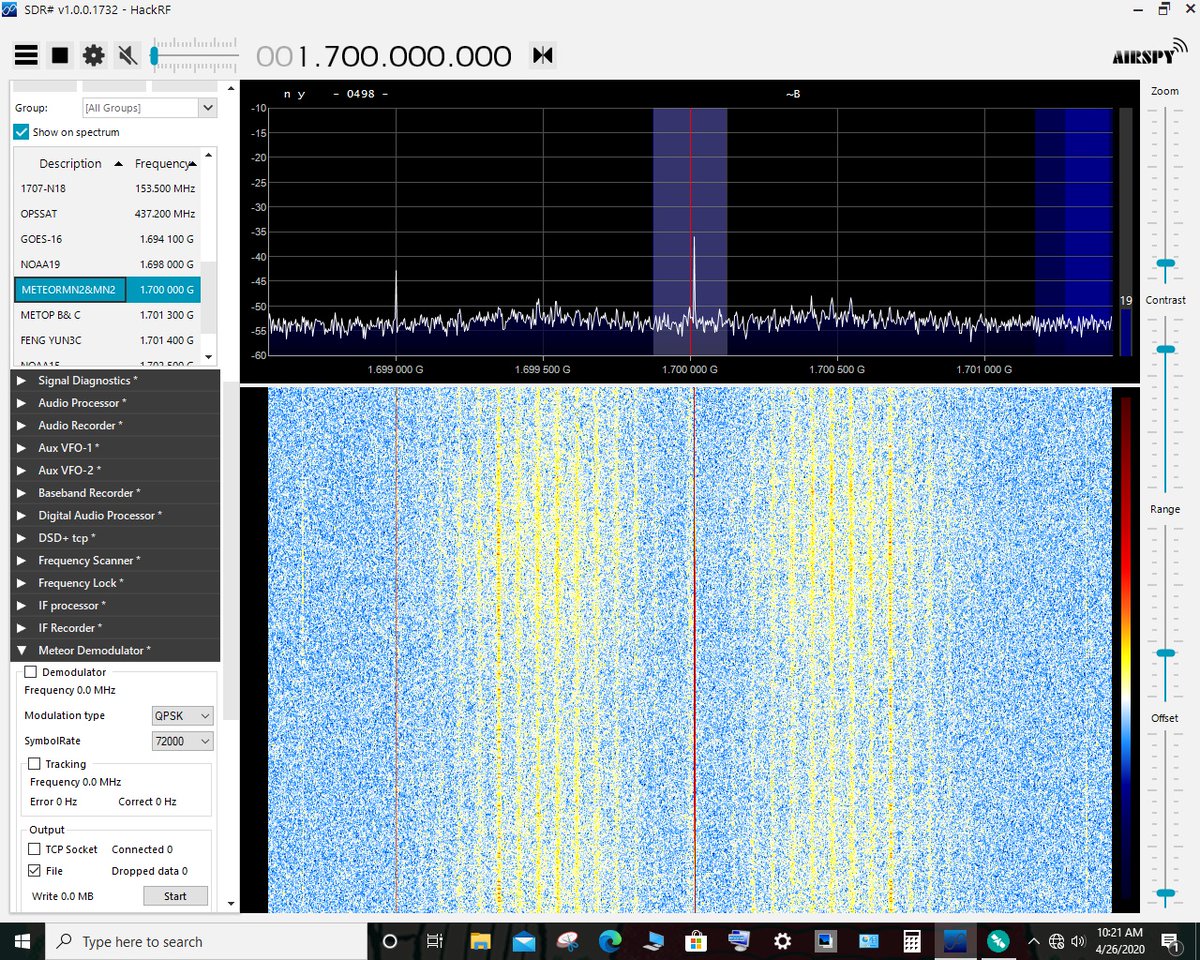
Task: Expand the Audio Recorder panel
Action: (115, 426)
